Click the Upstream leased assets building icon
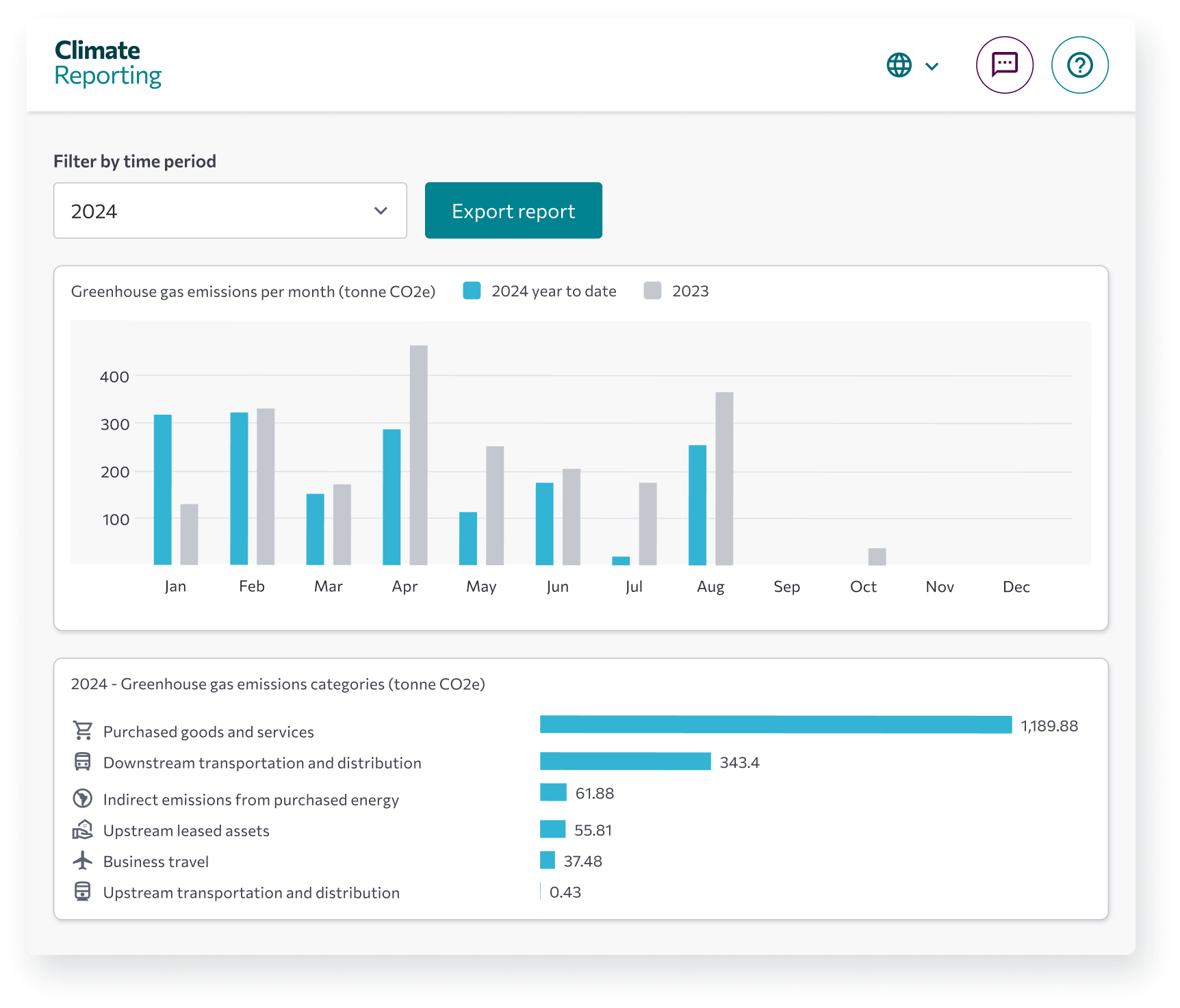The image size is (1180, 1008). click(83, 830)
